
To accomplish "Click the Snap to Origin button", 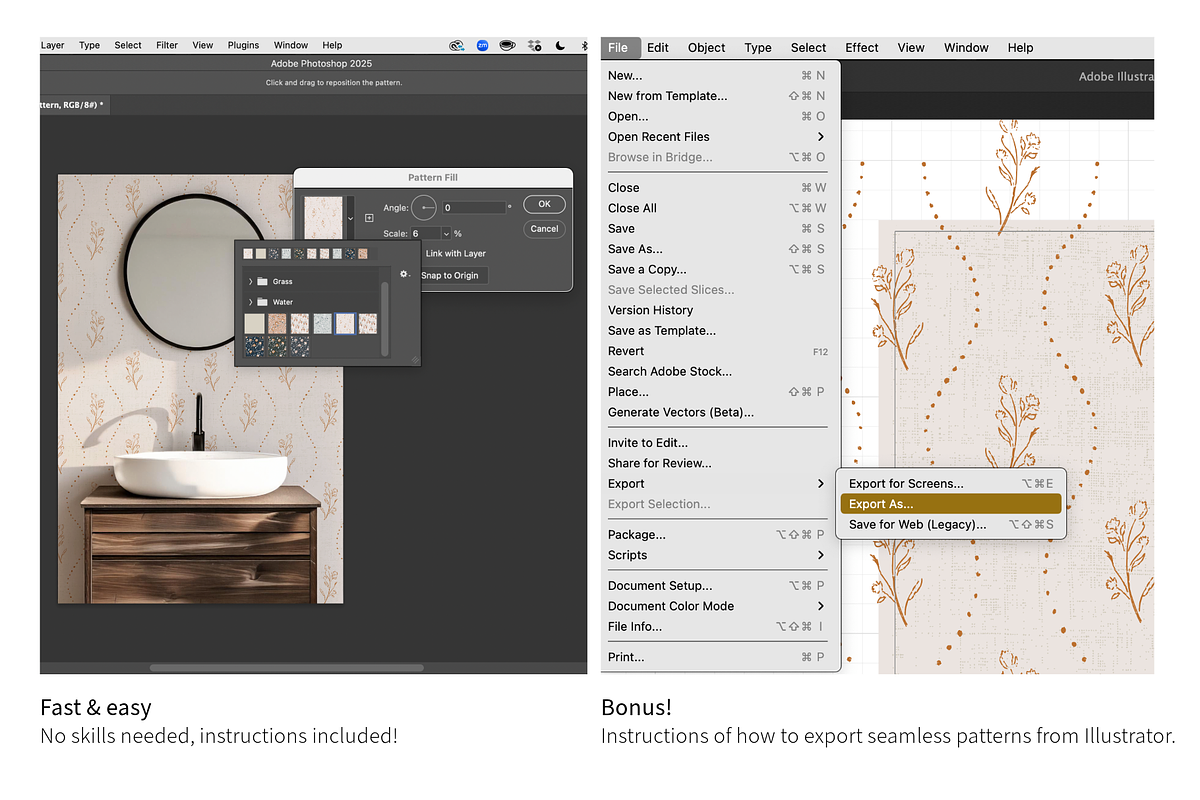I will pyautogui.click(x=450, y=275).
